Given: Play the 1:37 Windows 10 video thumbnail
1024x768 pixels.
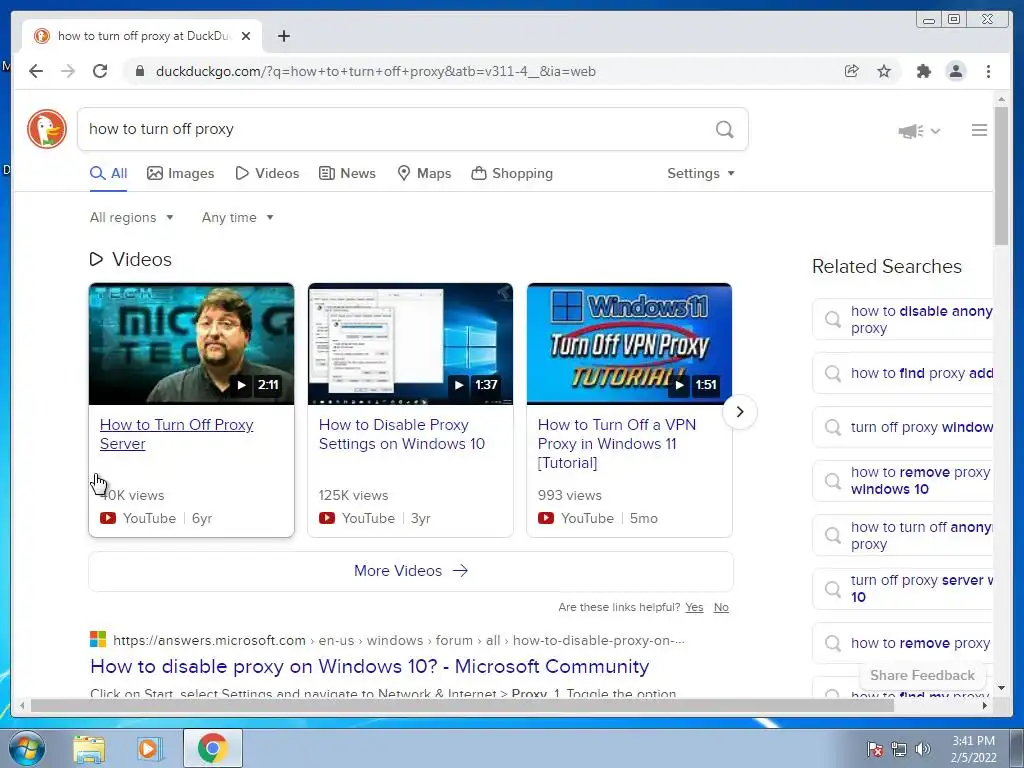Looking at the screenshot, I should tap(410, 344).
